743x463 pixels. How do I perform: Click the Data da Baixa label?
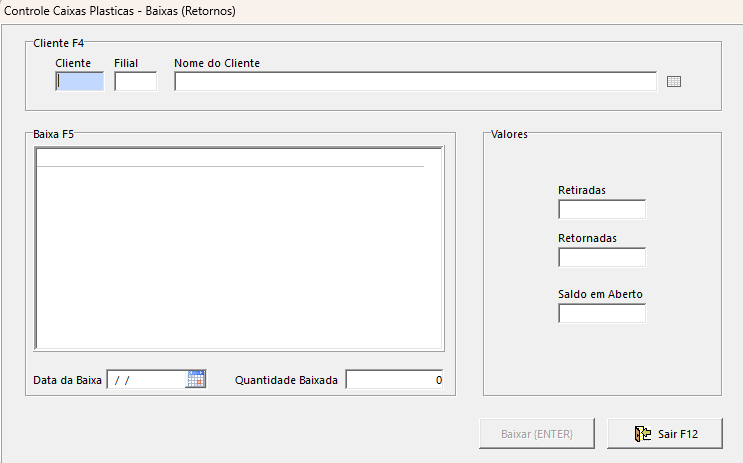pos(67,381)
